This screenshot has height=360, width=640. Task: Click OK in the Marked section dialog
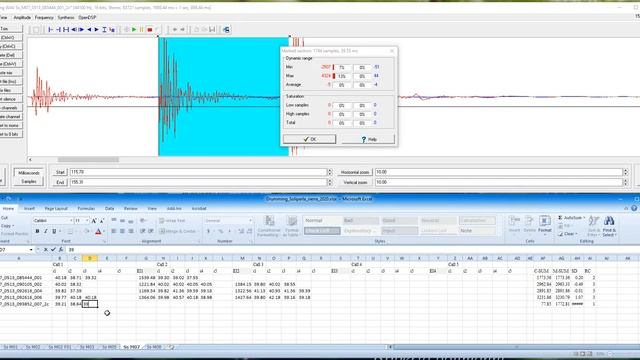coord(309,139)
